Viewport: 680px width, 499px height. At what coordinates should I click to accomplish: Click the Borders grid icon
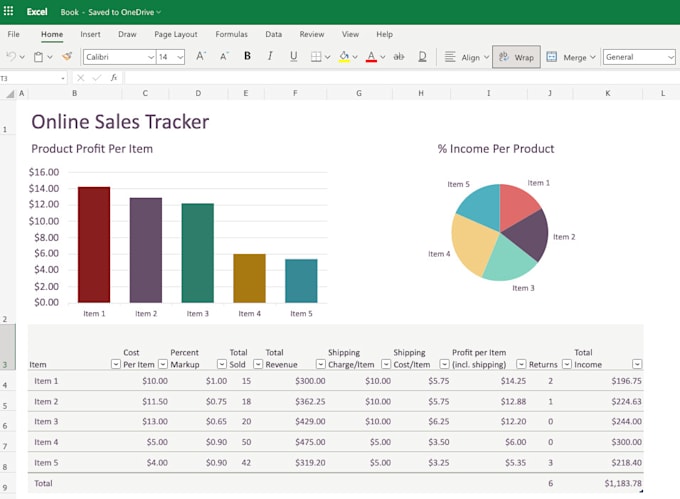[x=316, y=57]
